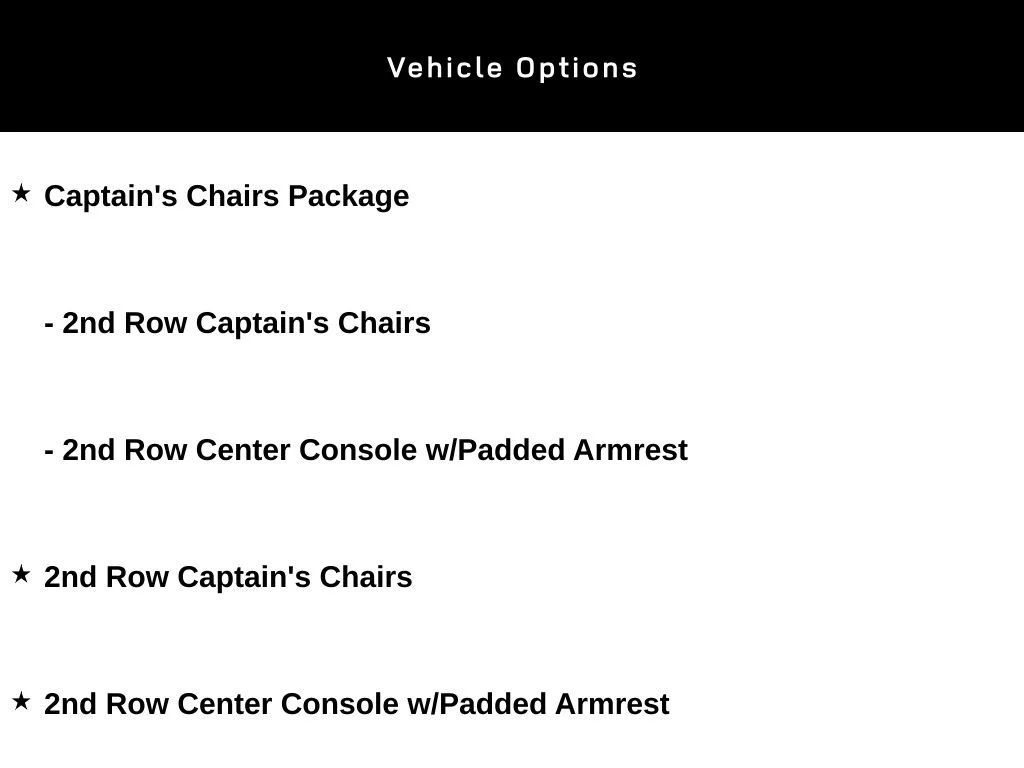1024x768 pixels.
Task: Click w/Padded Armrest in the starred console entry
Action: click(538, 705)
